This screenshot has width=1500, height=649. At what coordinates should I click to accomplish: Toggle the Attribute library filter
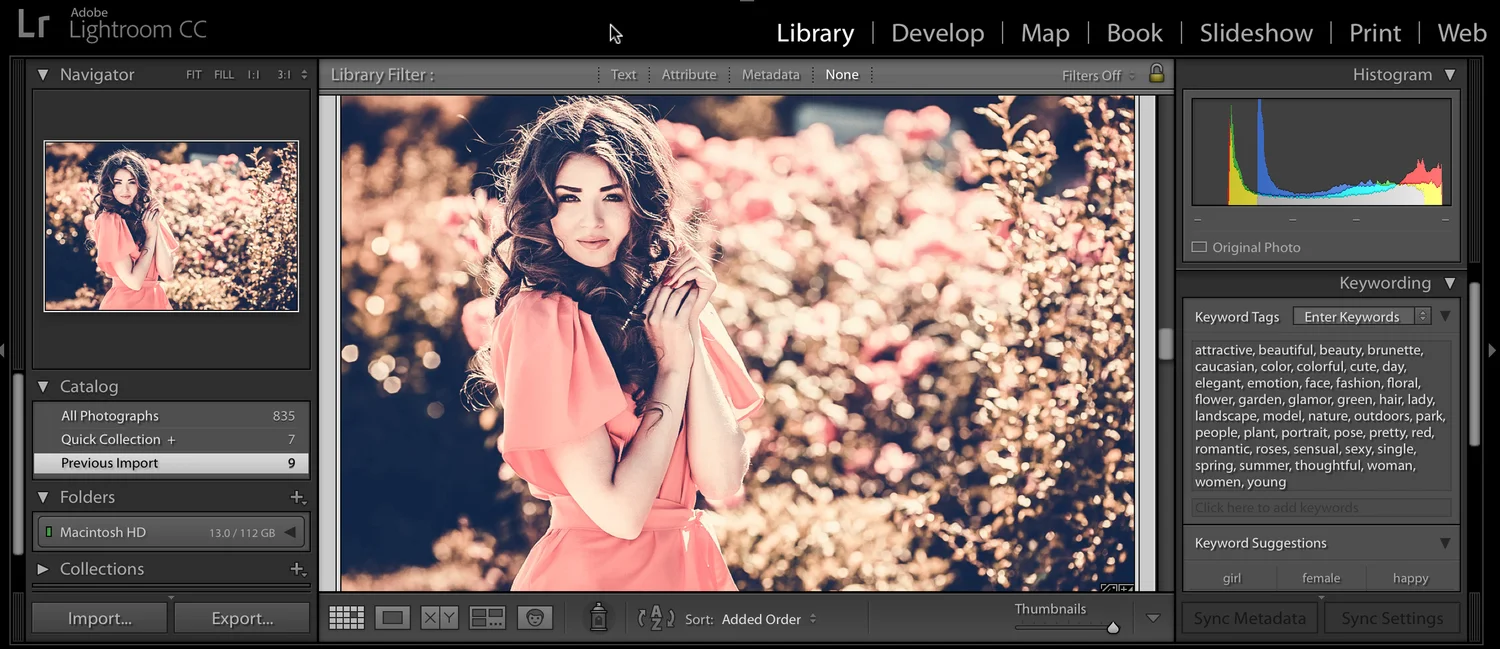(689, 74)
